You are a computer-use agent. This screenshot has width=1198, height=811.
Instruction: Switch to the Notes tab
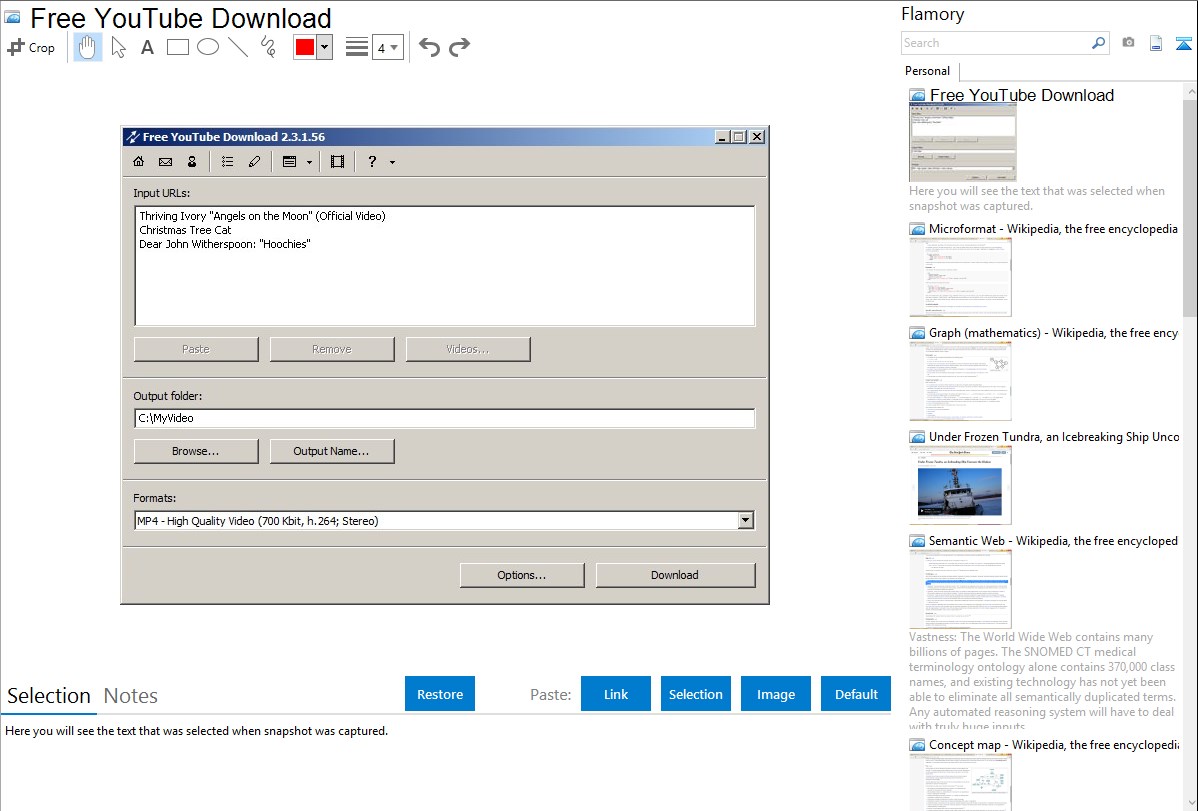(131, 696)
